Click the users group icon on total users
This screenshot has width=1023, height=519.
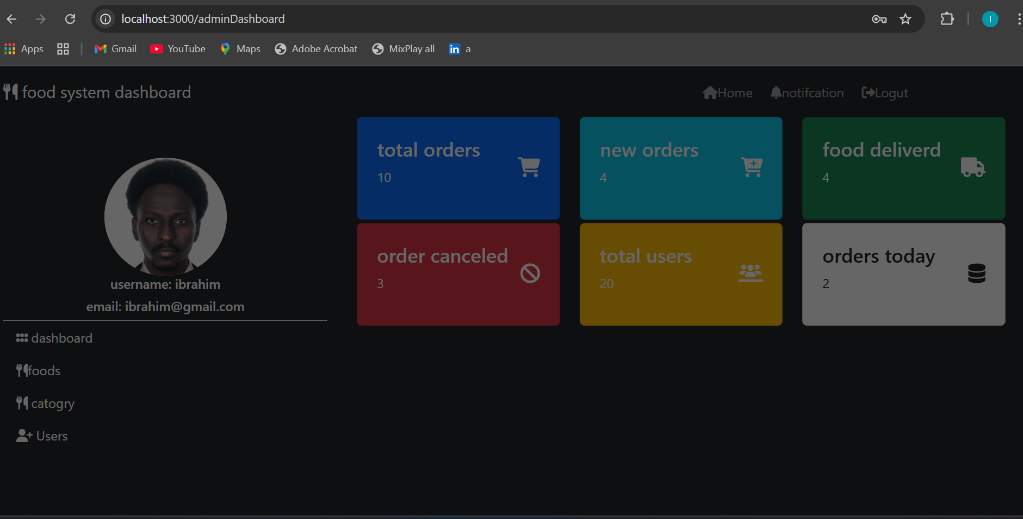[x=750, y=272]
